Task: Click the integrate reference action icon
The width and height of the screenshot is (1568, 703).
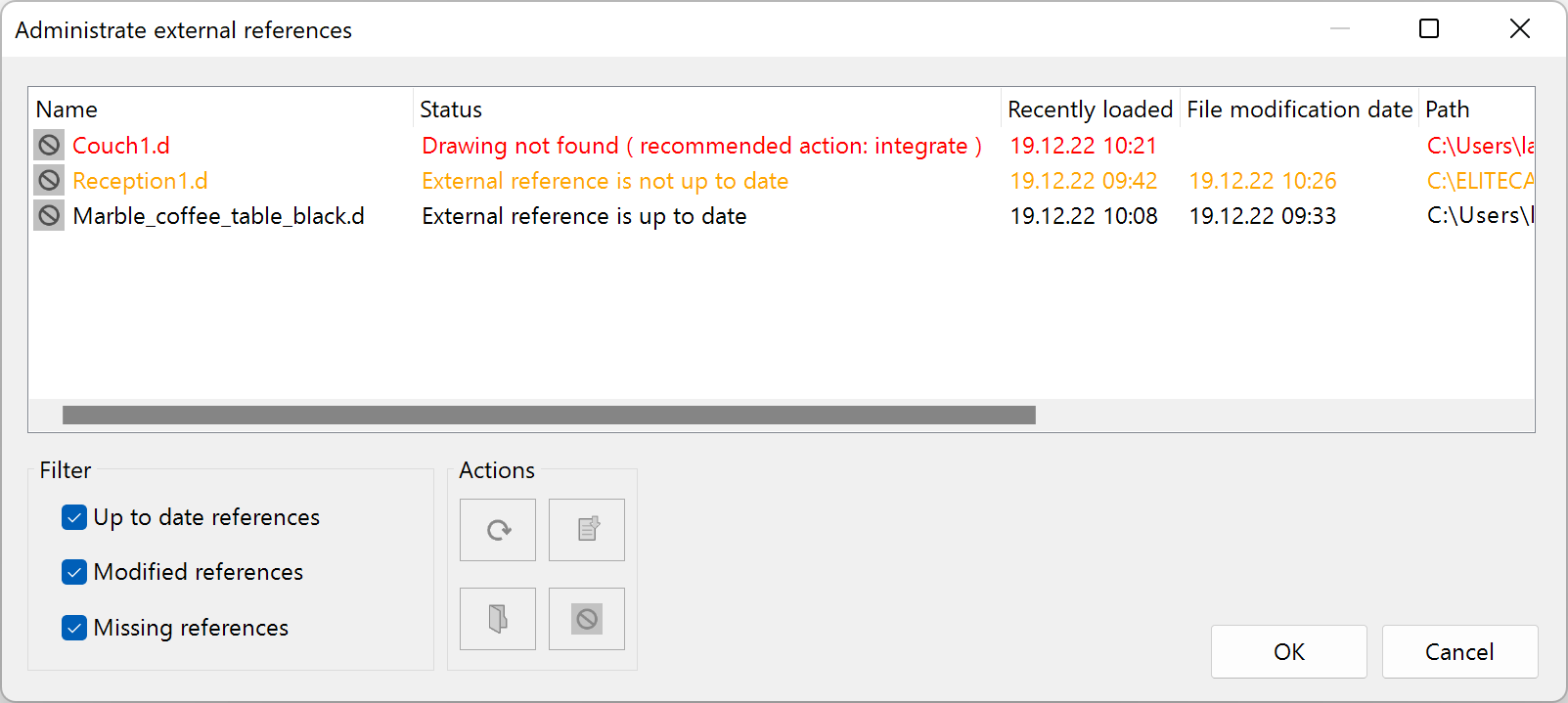Action: point(586,529)
